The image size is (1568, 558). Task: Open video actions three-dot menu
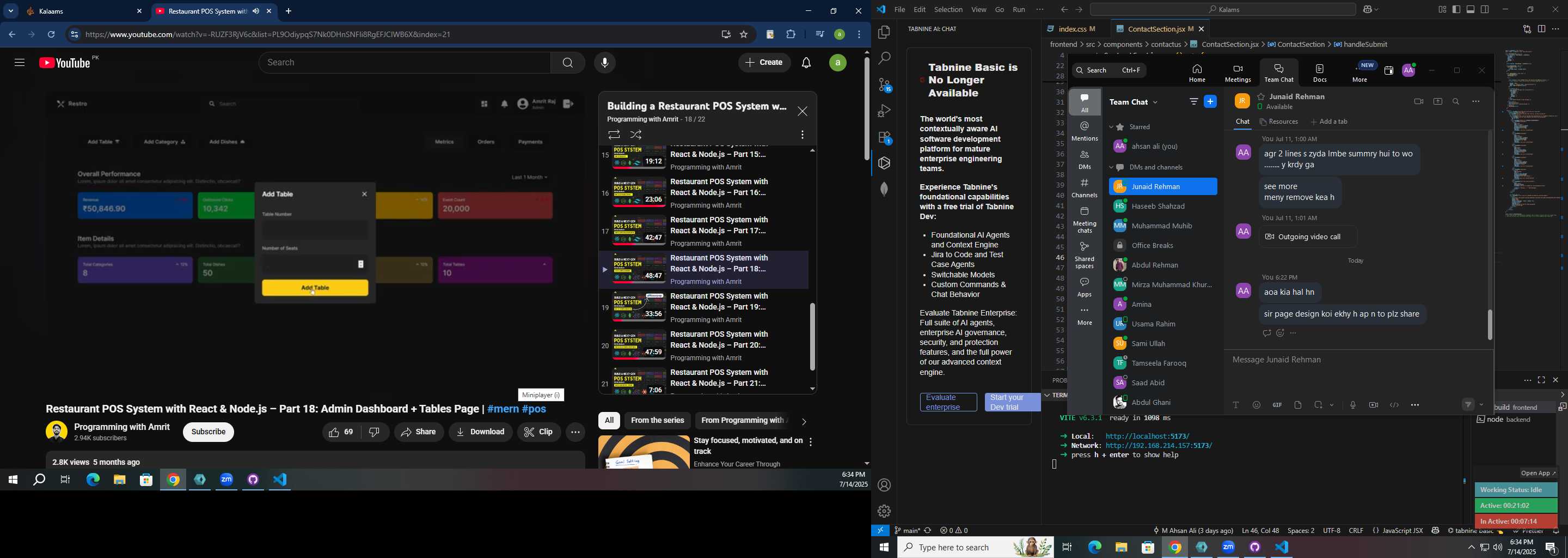(x=575, y=432)
